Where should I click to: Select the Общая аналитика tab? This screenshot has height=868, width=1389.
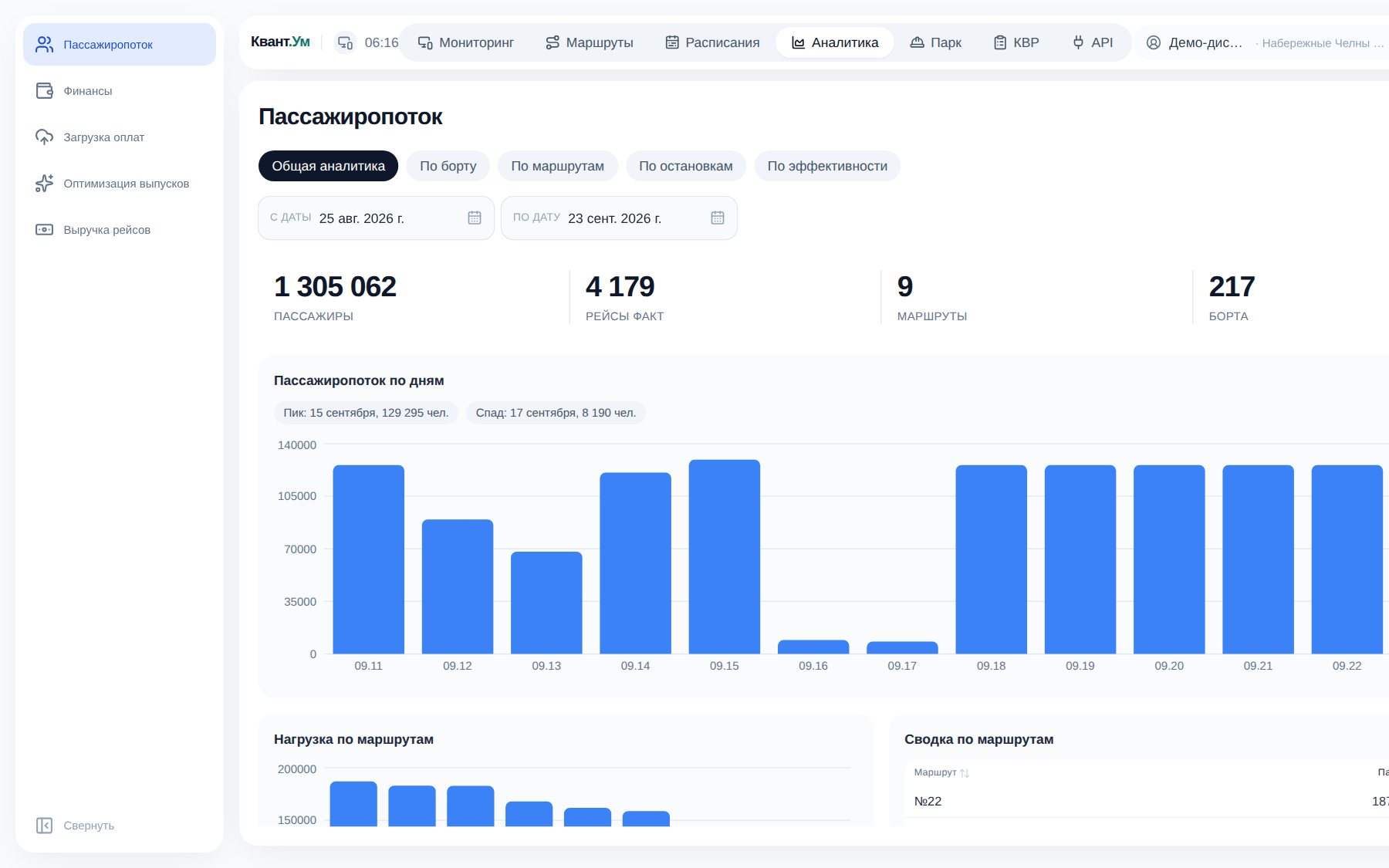click(328, 166)
